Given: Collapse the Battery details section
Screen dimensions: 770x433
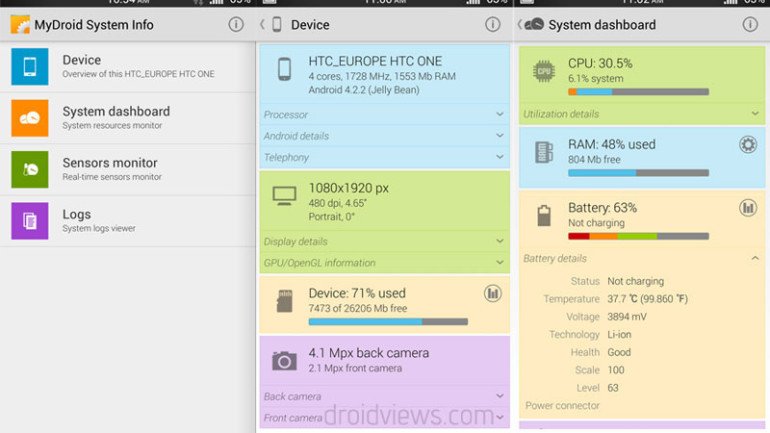Looking at the screenshot, I should (642, 258).
